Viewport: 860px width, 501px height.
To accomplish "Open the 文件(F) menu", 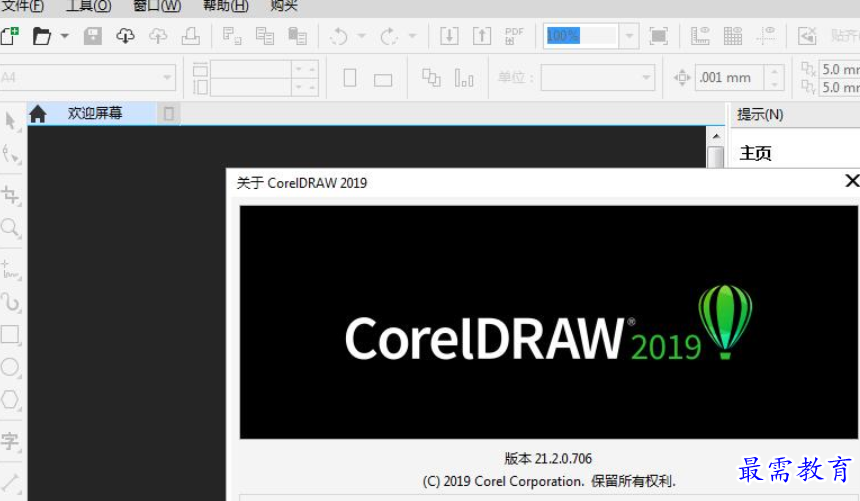I will (x=22, y=6).
